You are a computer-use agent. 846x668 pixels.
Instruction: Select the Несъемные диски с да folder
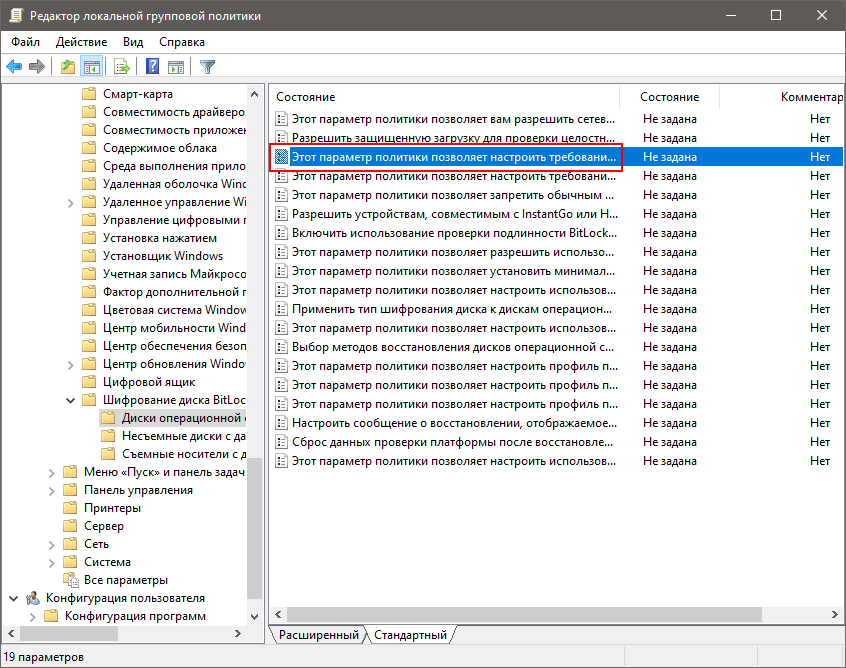pos(173,436)
